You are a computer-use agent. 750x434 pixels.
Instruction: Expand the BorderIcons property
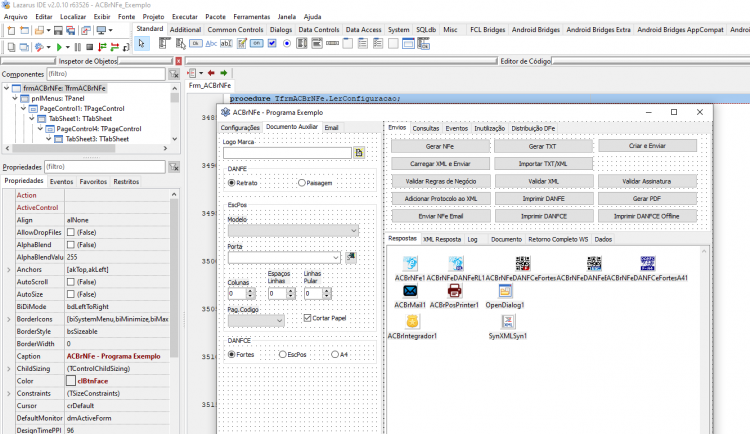[9, 319]
